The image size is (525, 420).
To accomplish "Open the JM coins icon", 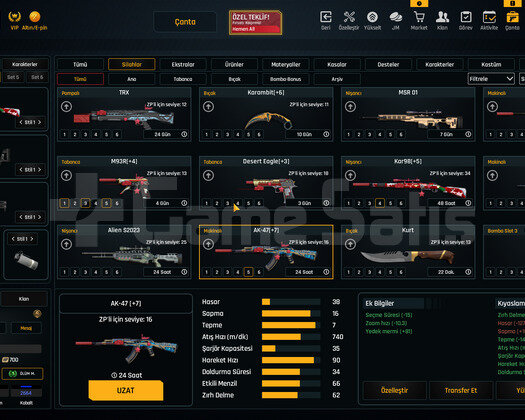I will click(396, 17).
